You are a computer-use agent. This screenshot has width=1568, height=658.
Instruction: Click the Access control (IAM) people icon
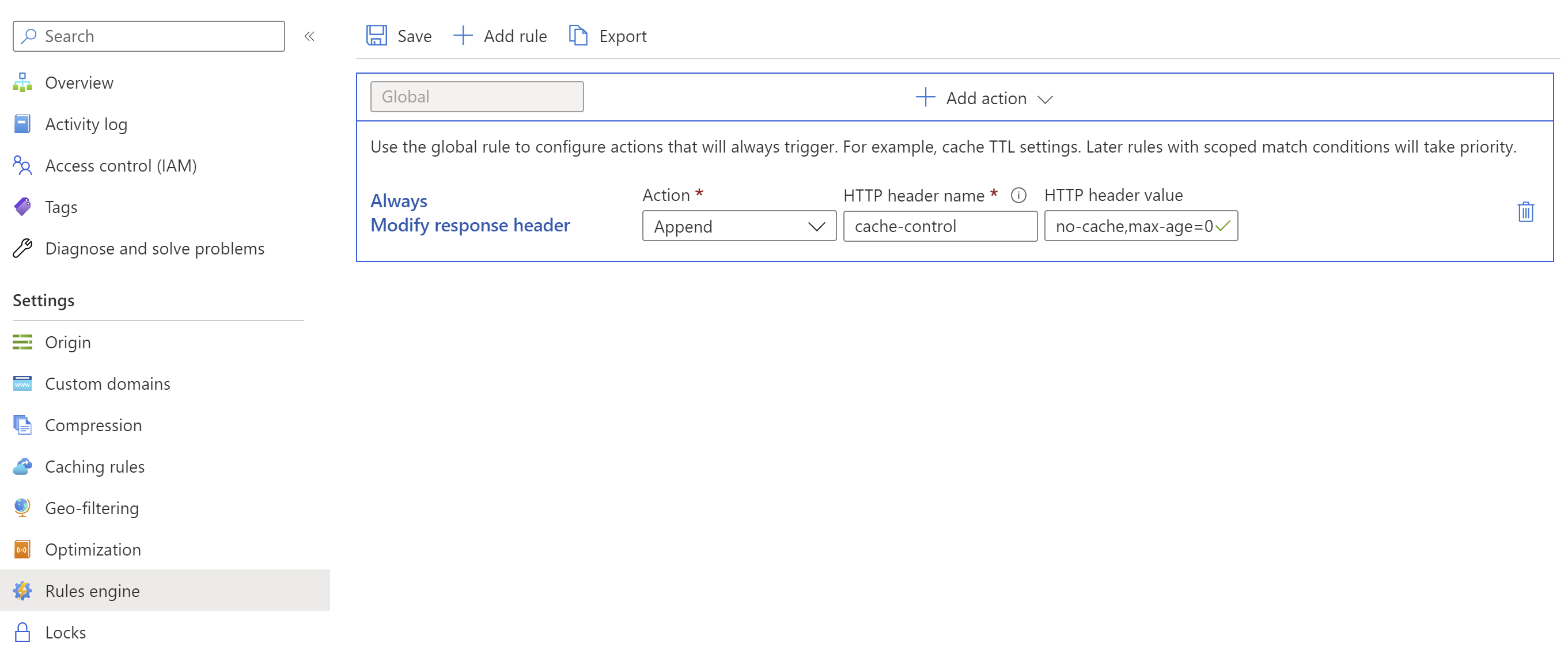pyautogui.click(x=22, y=165)
